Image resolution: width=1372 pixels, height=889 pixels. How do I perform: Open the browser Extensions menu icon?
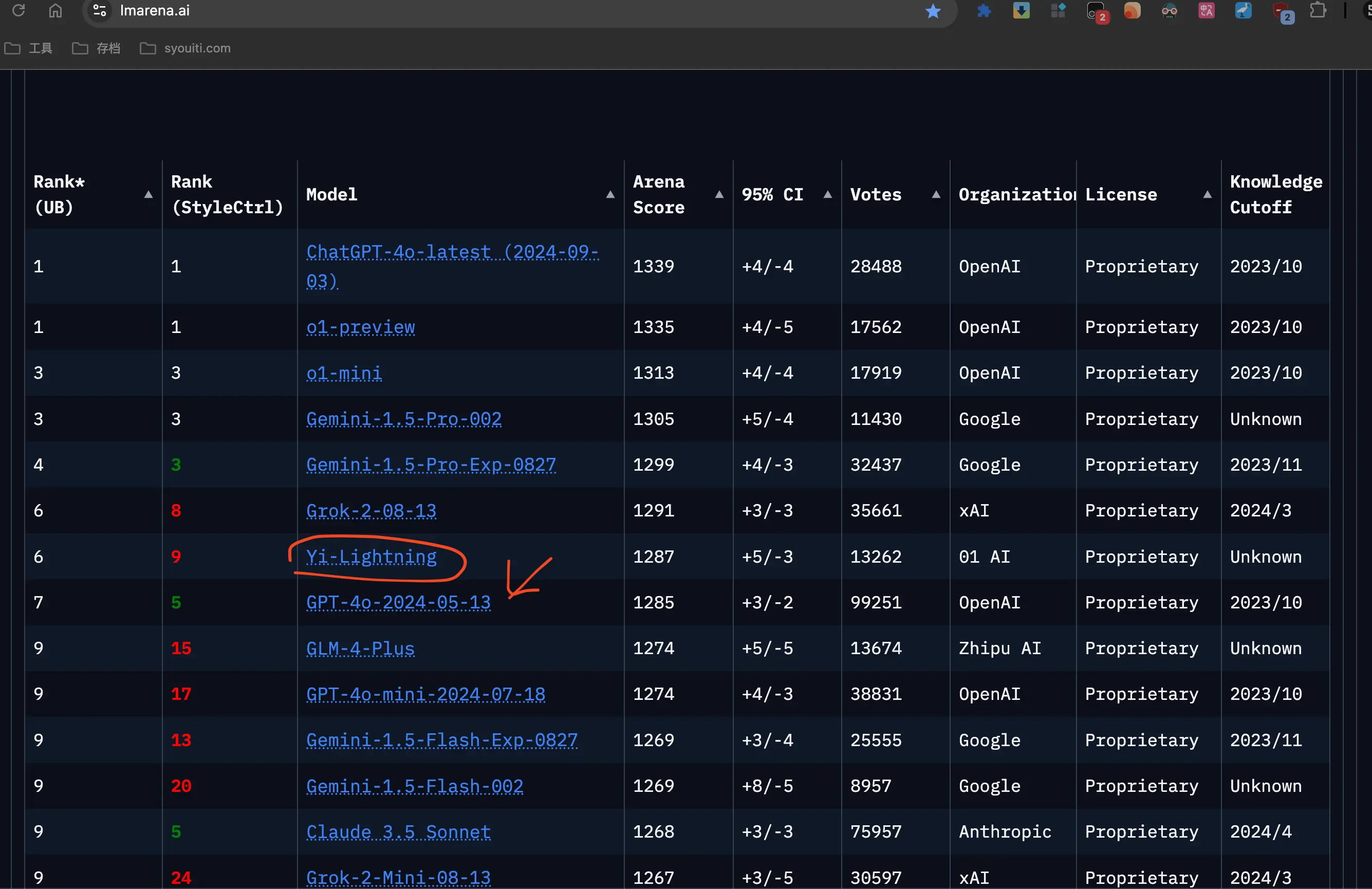tap(1318, 11)
